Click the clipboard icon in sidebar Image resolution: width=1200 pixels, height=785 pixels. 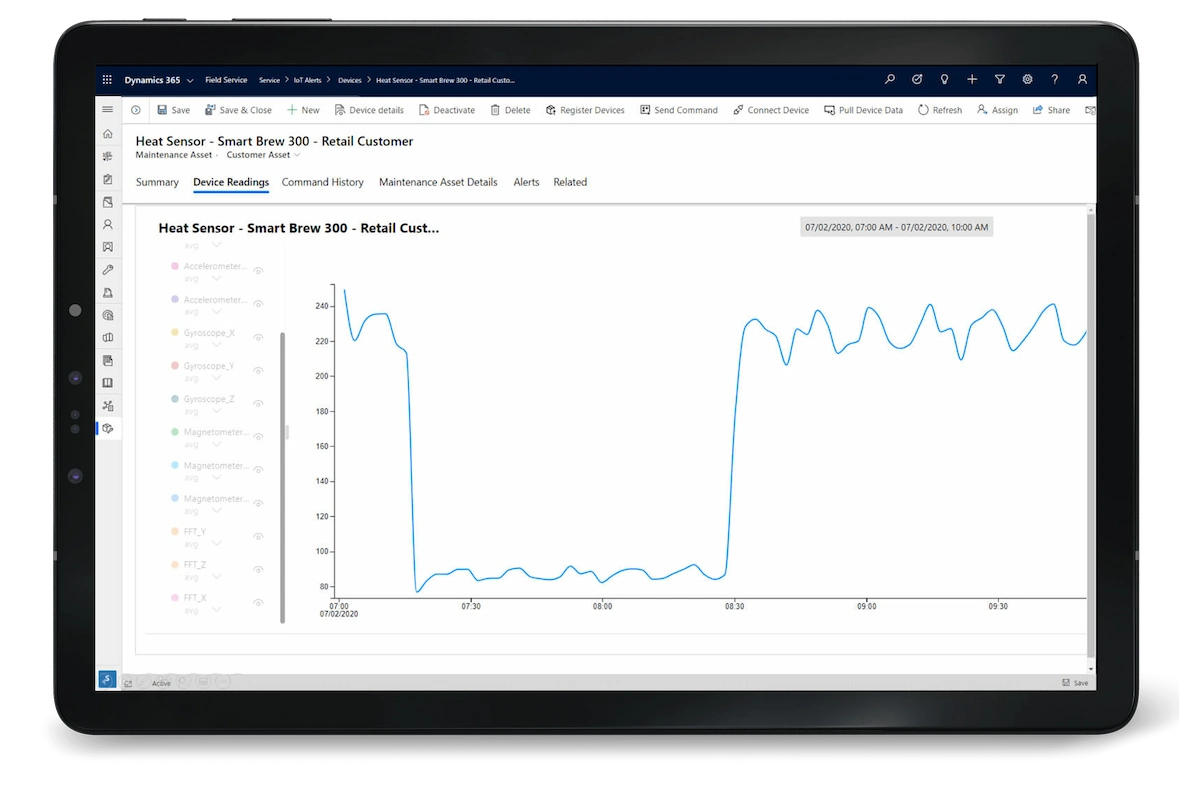pos(108,180)
